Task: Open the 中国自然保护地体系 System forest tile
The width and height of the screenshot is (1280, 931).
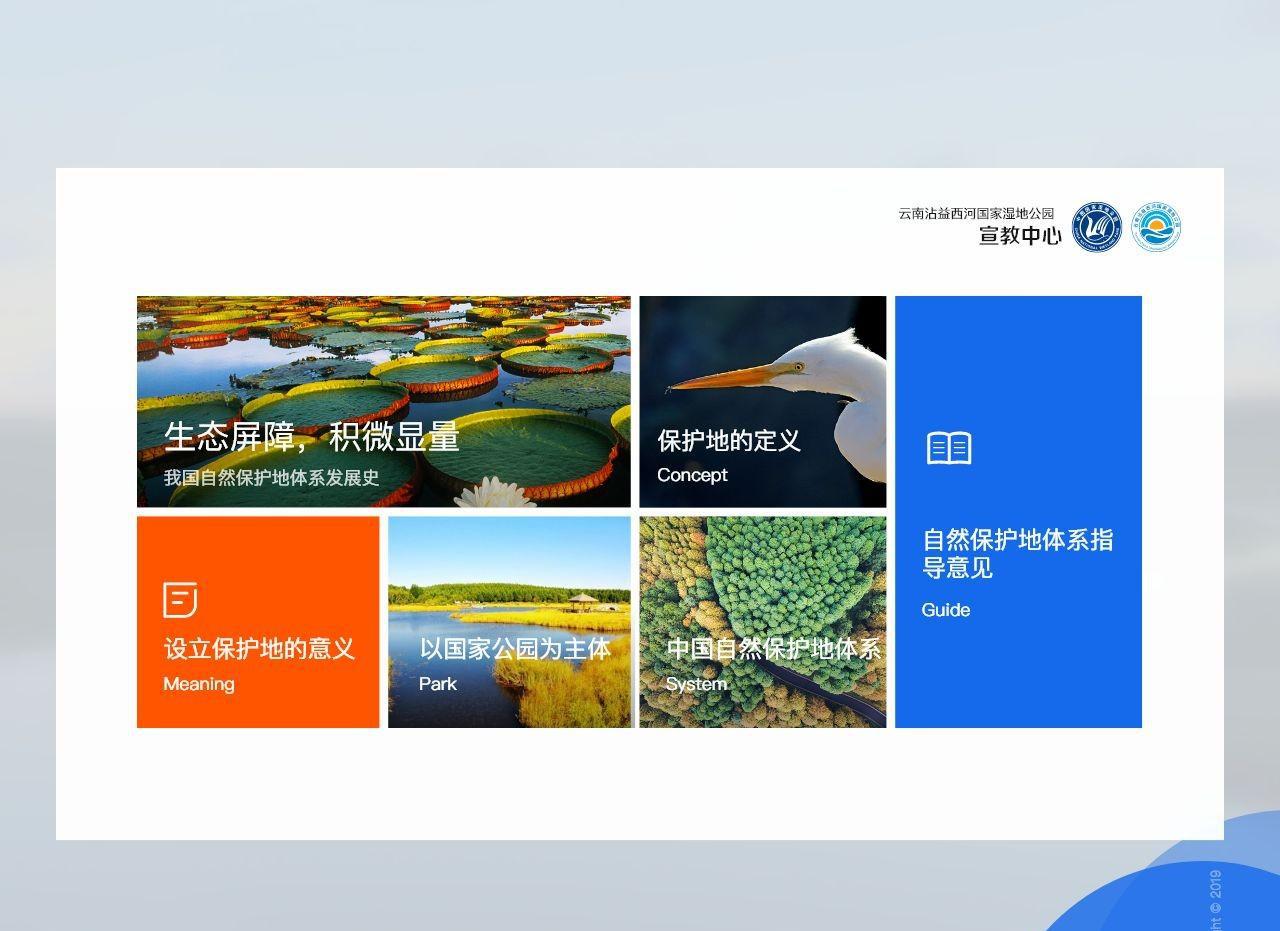Action: 763,622
